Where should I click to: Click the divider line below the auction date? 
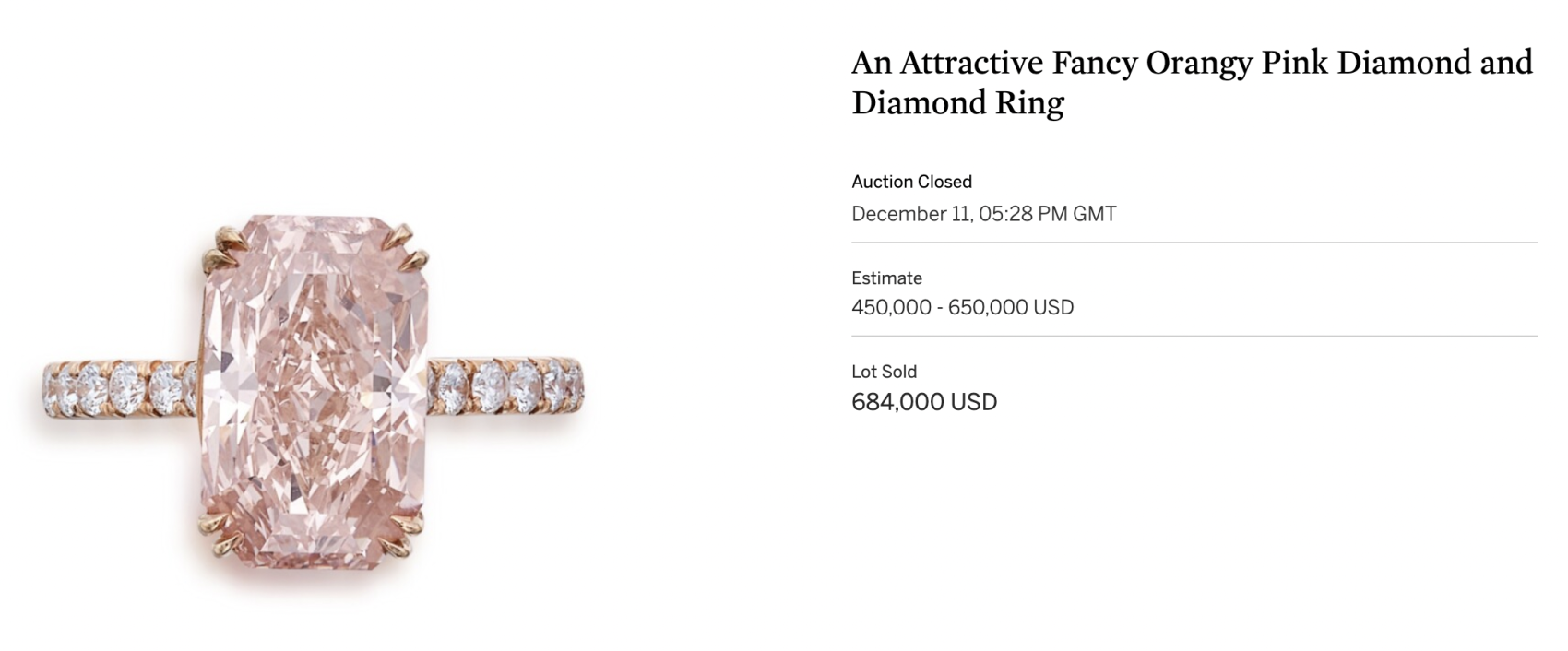coord(1194,243)
